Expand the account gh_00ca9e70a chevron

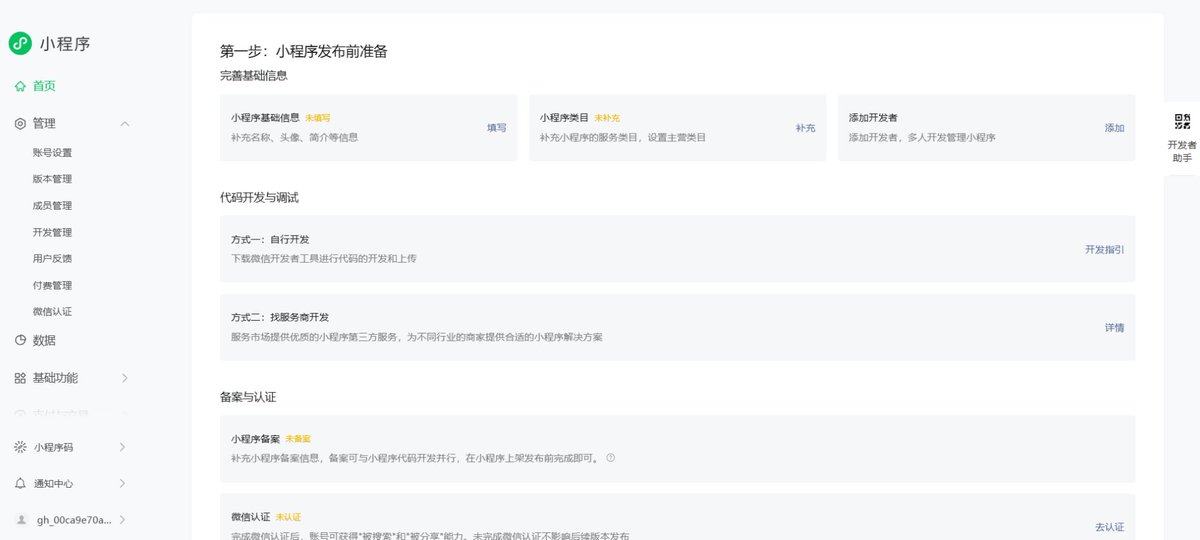pyautogui.click(x=122, y=520)
